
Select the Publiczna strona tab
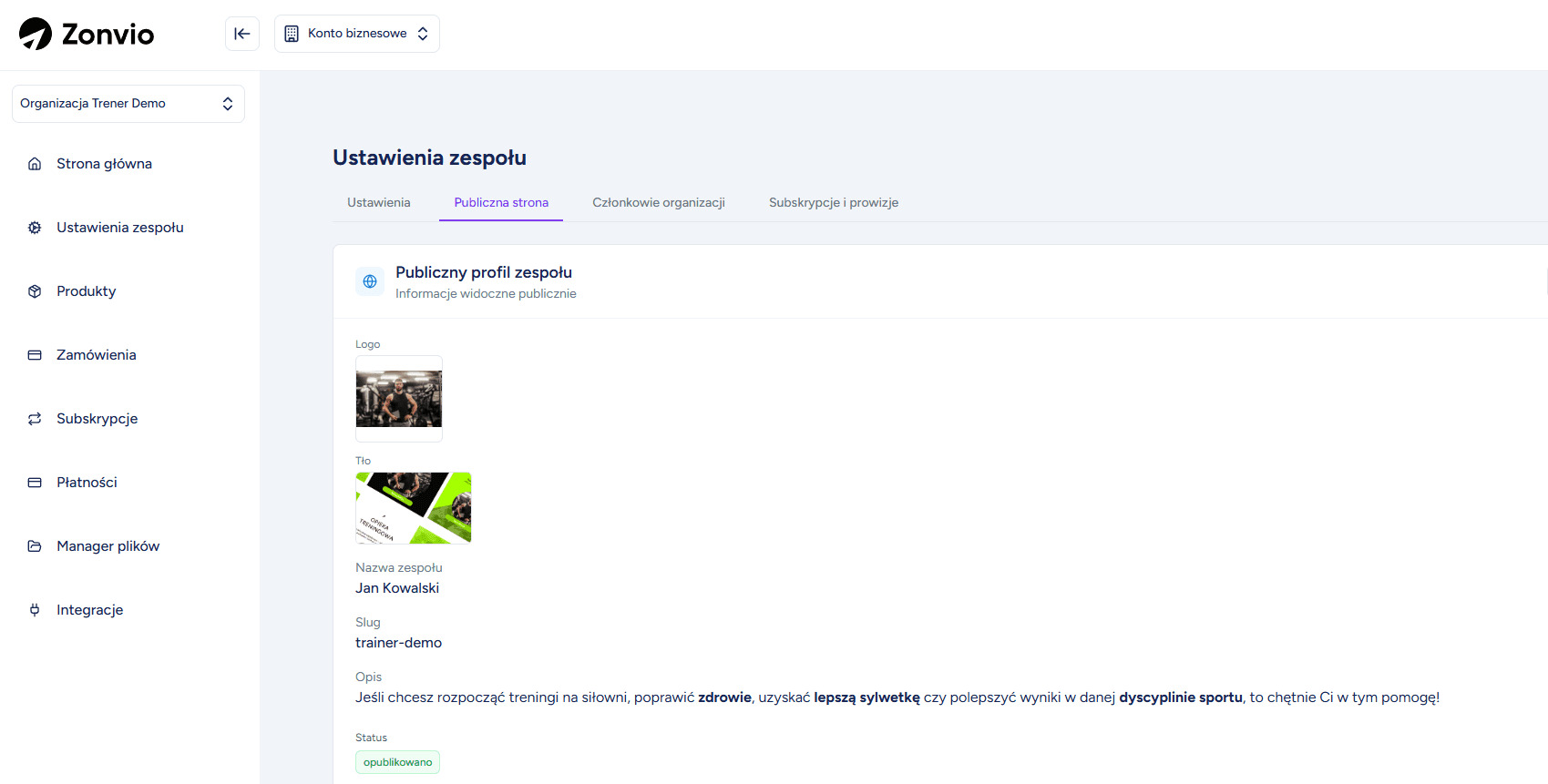pyautogui.click(x=501, y=202)
